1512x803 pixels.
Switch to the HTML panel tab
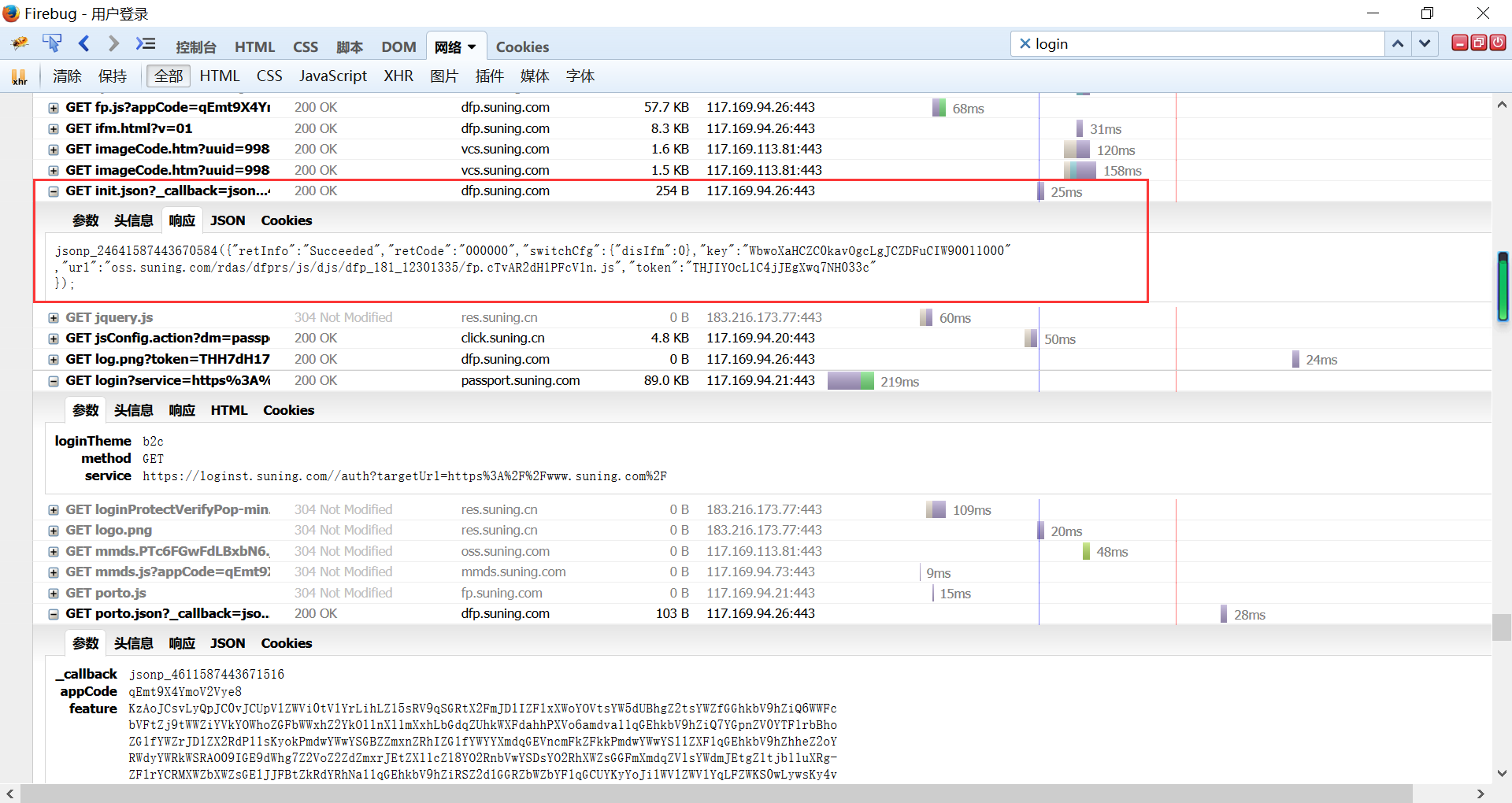pos(254,47)
